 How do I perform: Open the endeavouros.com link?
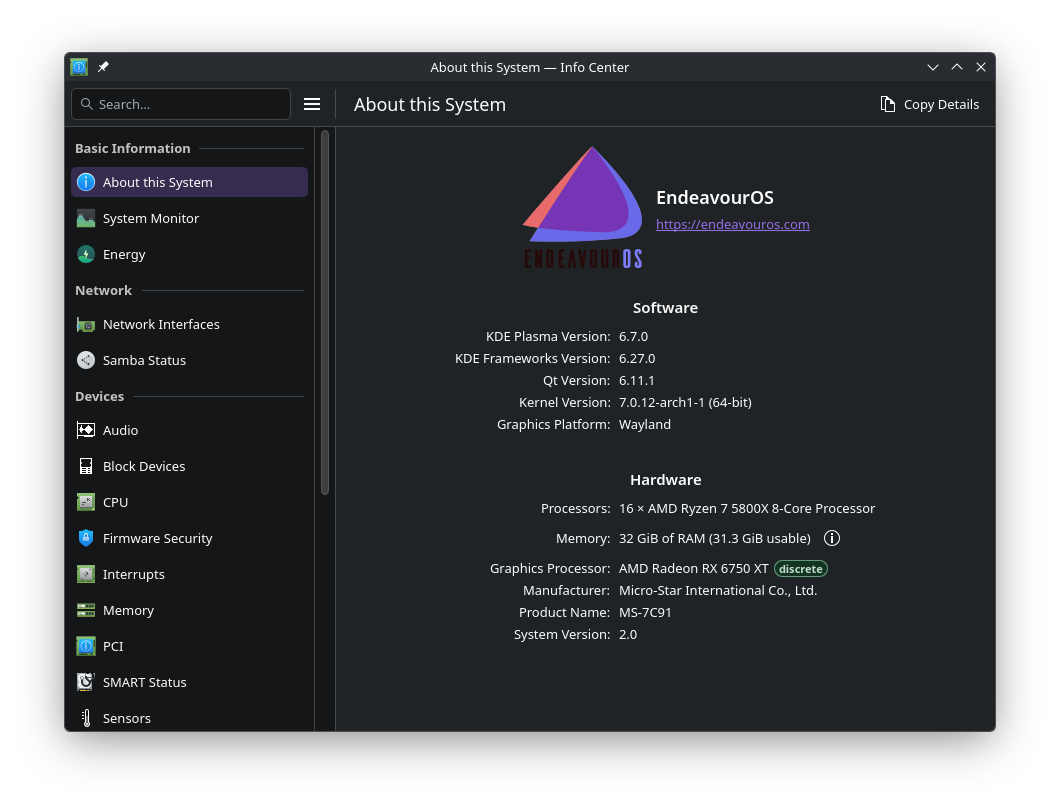point(732,224)
